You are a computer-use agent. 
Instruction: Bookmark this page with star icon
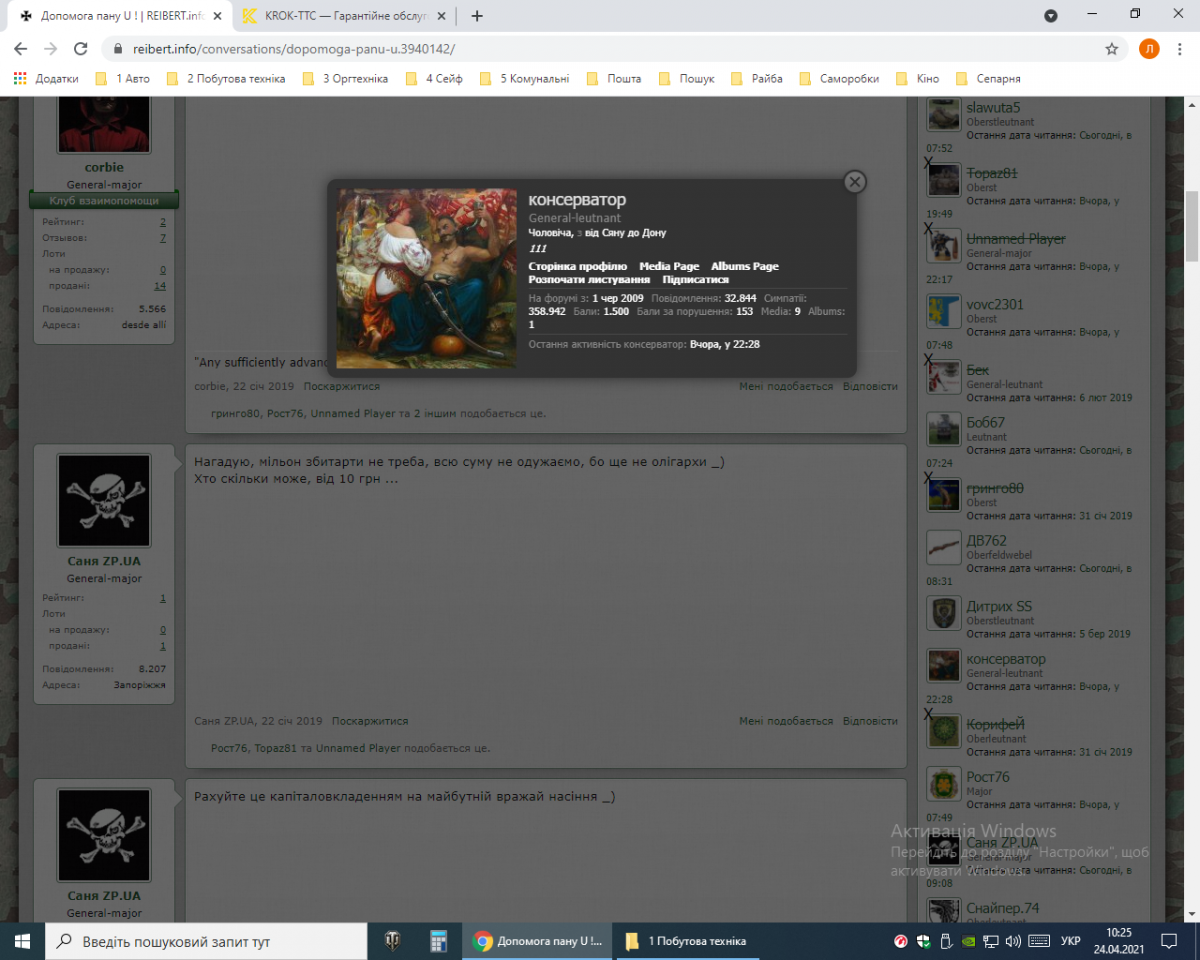pyautogui.click(x=1111, y=48)
